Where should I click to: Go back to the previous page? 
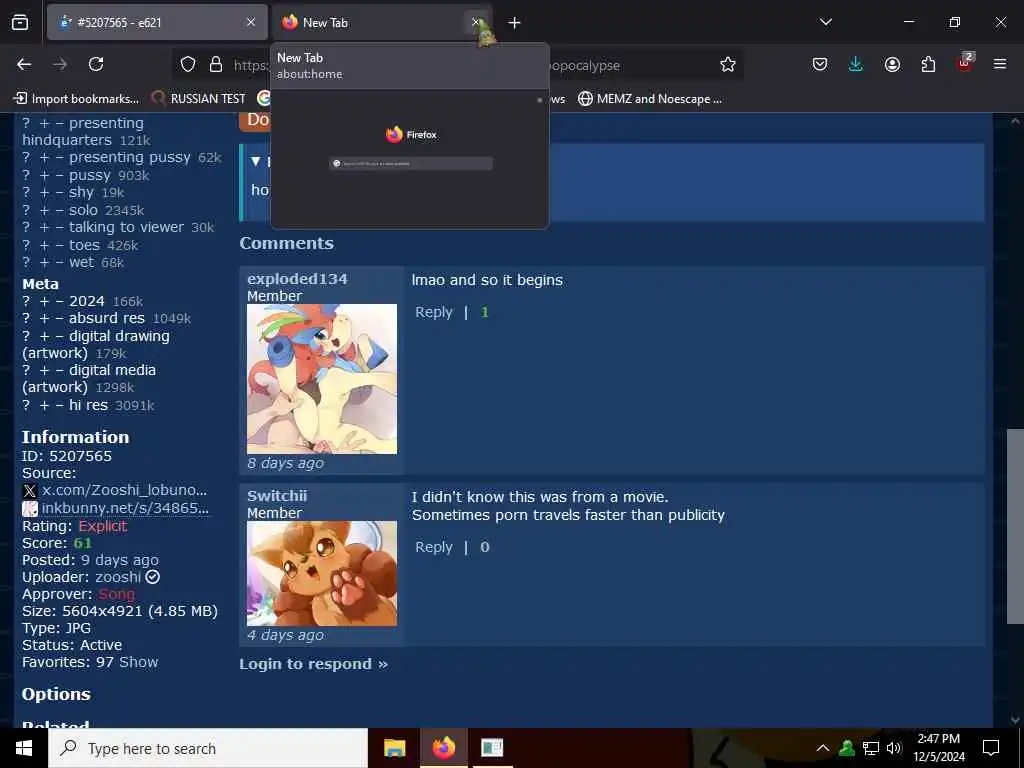[x=24, y=64]
